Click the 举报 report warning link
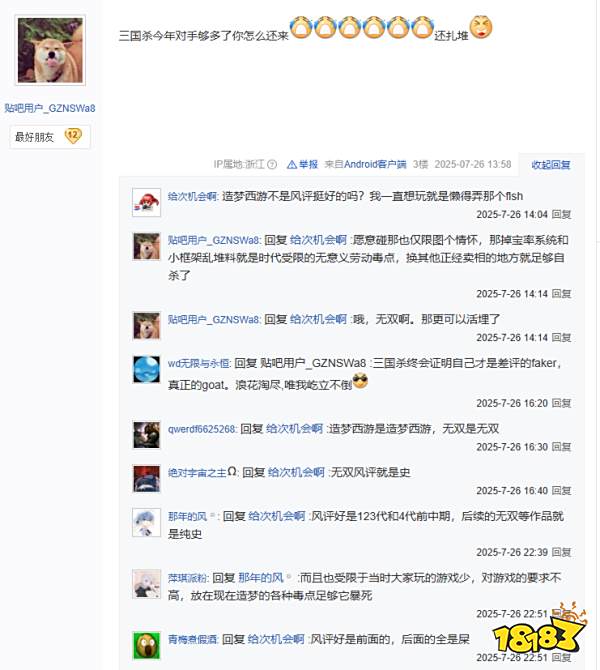 pos(303,165)
